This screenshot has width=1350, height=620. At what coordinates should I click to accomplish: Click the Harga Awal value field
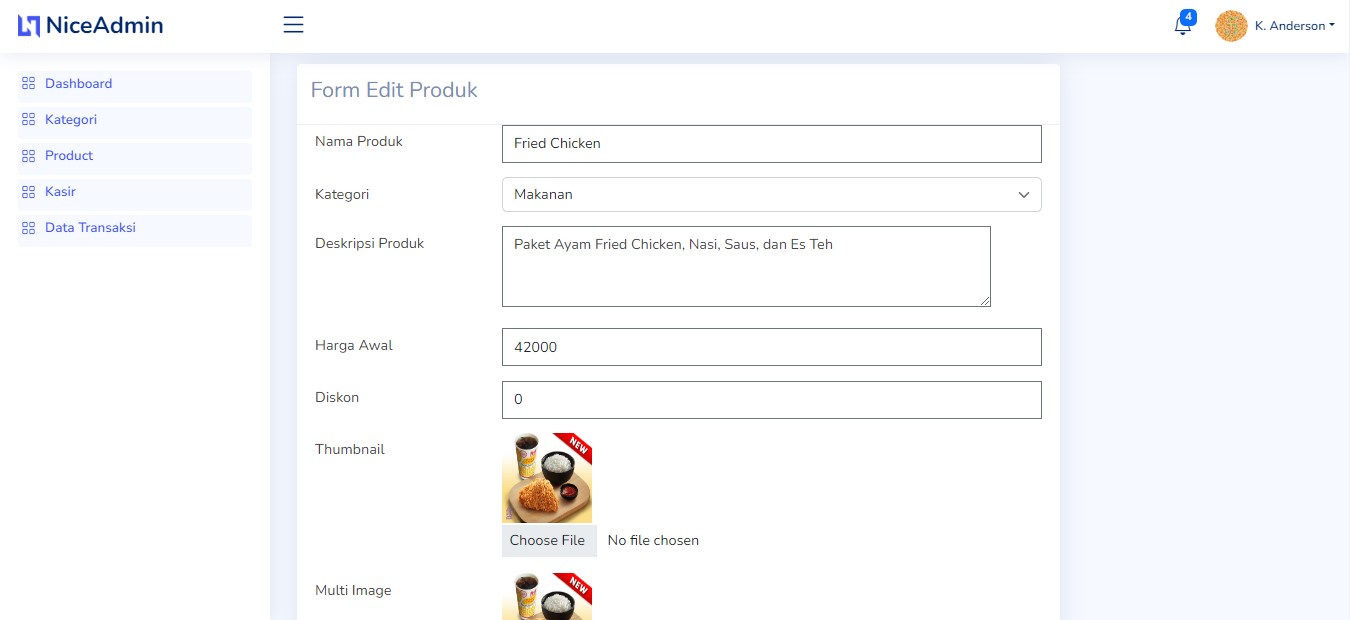(x=770, y=347)
